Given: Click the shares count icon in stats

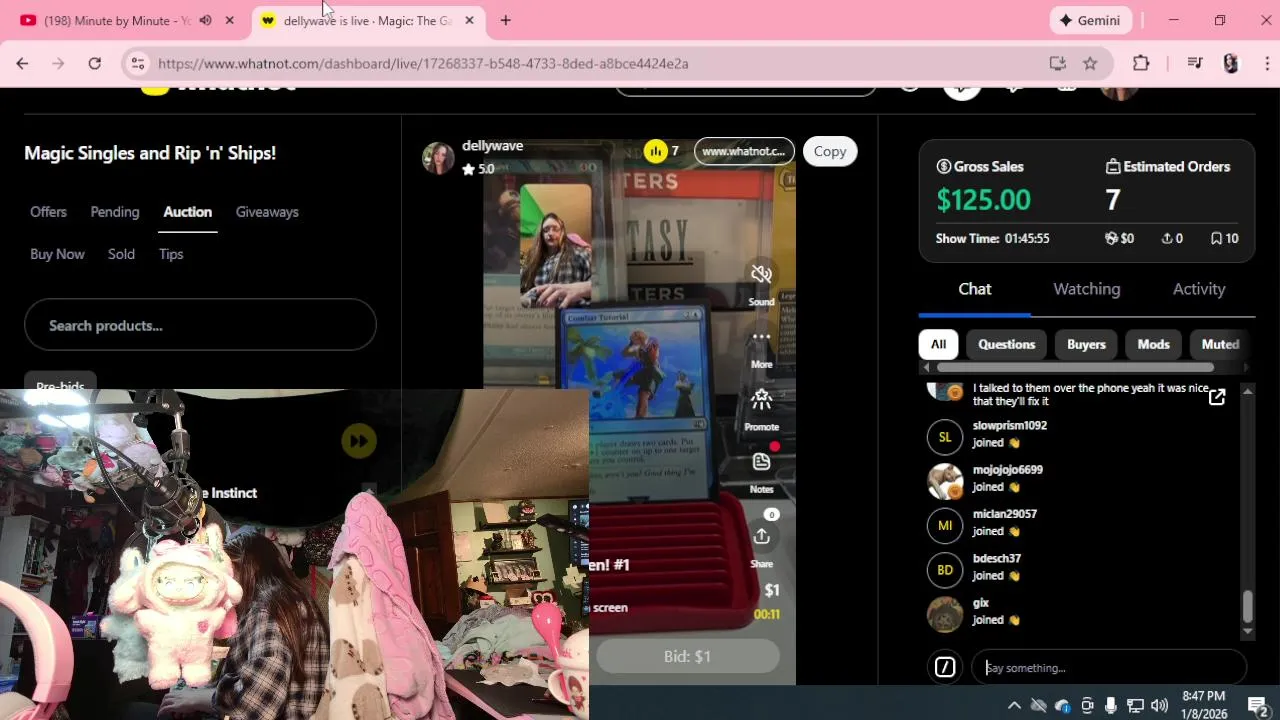Looking at the screenshot, I should [1166, 238].
